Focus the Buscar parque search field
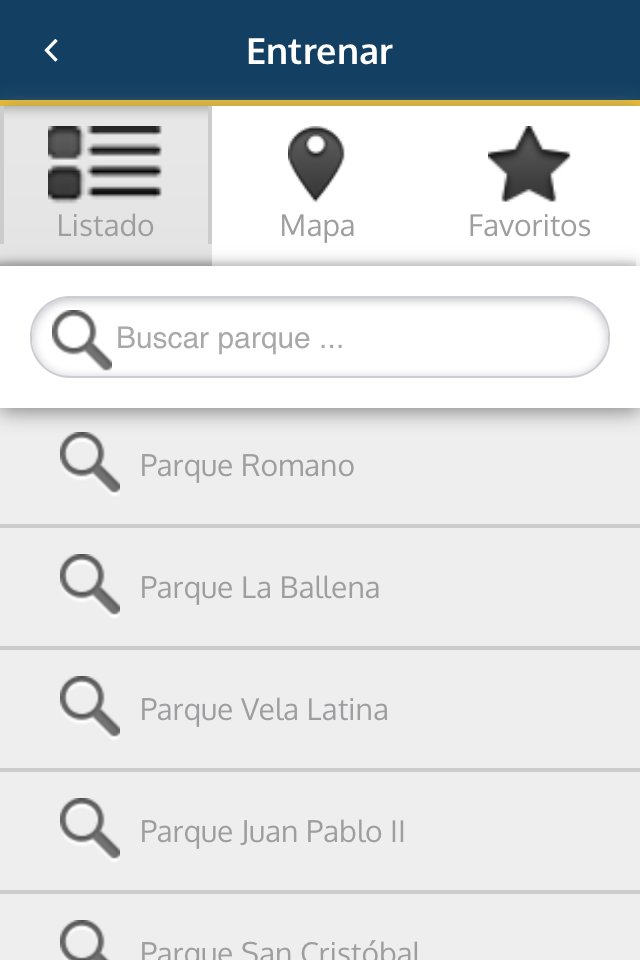The width and height of the screenshot is (640, 960). coord(320,337)
